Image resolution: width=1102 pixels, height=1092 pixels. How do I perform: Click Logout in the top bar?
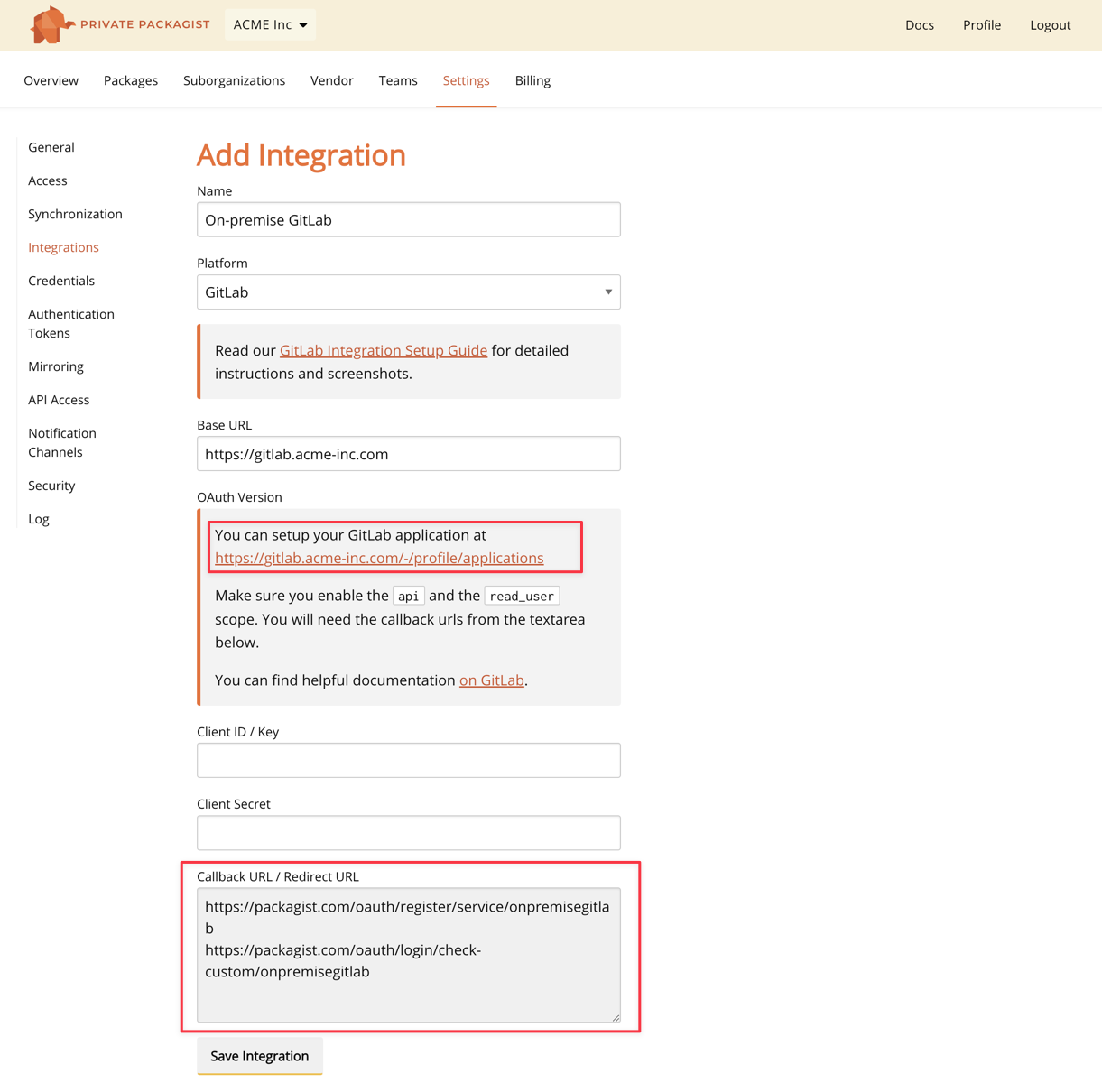click(x=1050, y=25)
